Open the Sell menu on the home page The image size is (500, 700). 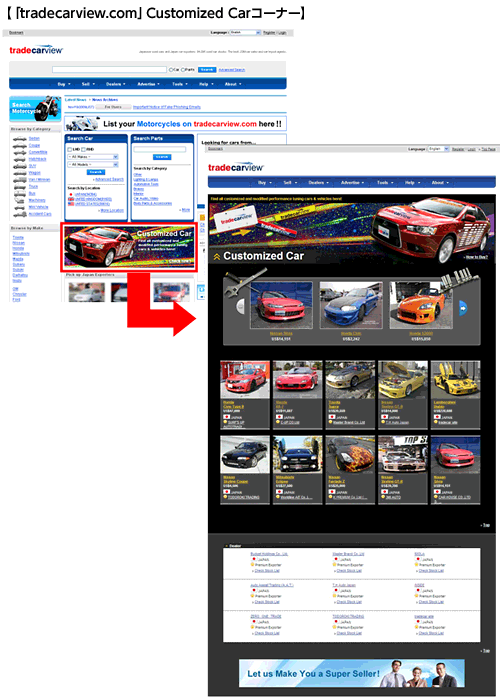click(87, 84)
